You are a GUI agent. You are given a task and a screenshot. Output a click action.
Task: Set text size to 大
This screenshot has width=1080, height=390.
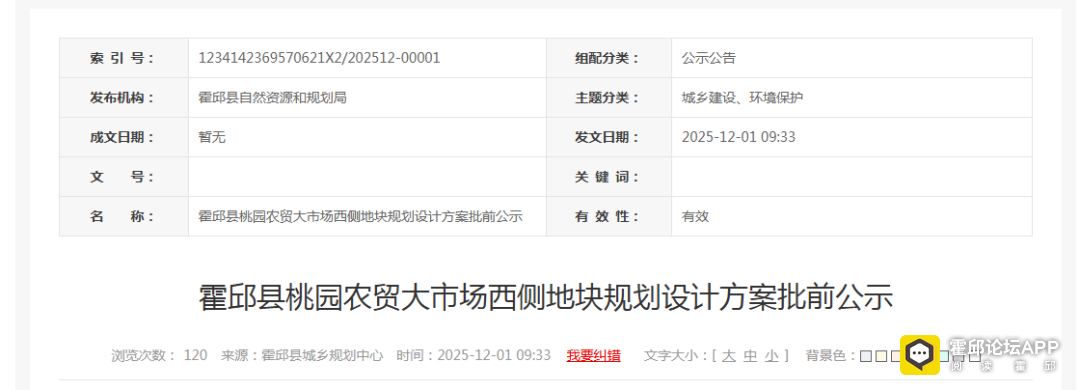(729, 356)
